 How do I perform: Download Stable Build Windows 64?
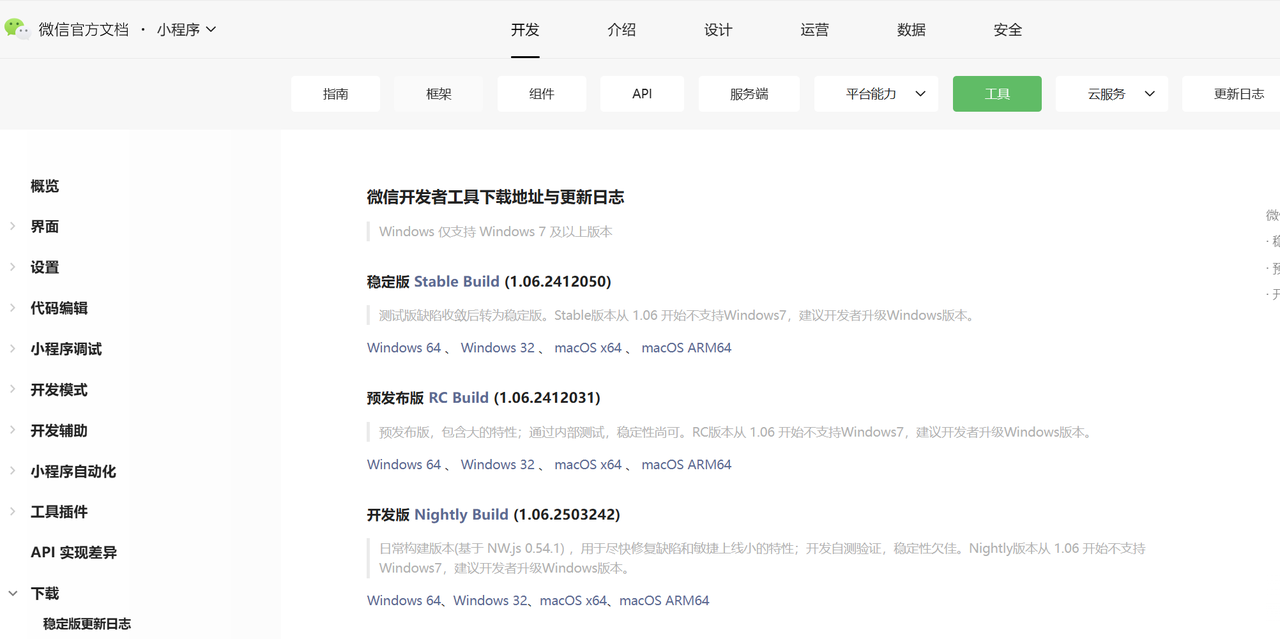click(x=404, y=348)
